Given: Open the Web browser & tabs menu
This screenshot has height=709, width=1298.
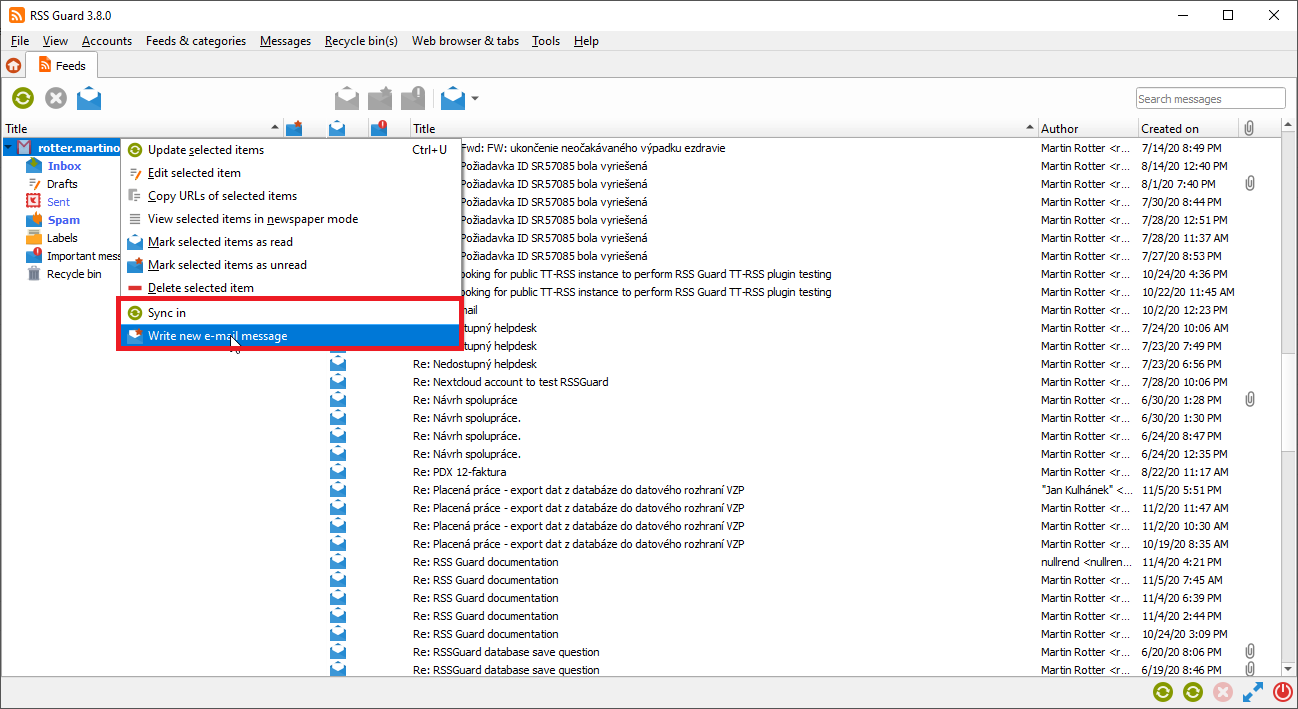Looking at the screenshot, I should (x=465, y=41).
